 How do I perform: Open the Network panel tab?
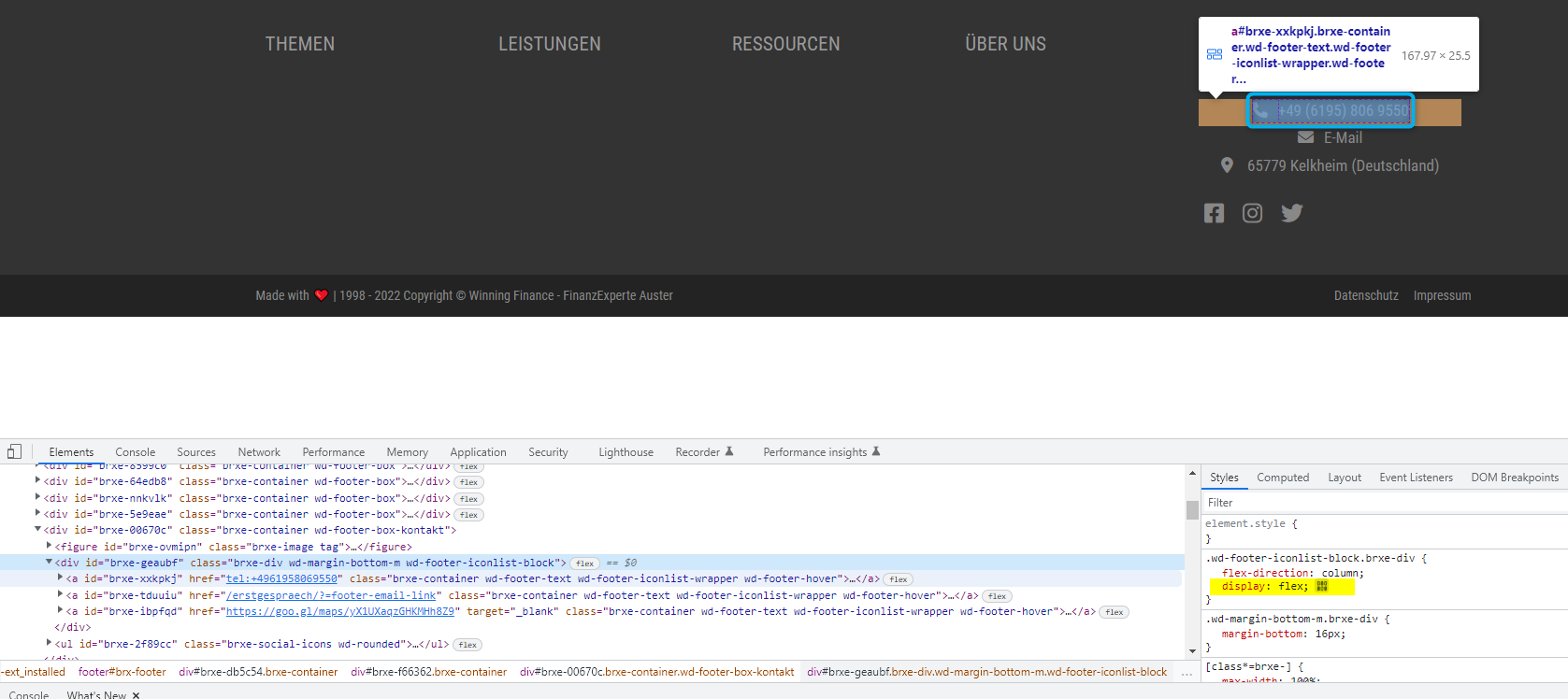[x=259, y=452]
